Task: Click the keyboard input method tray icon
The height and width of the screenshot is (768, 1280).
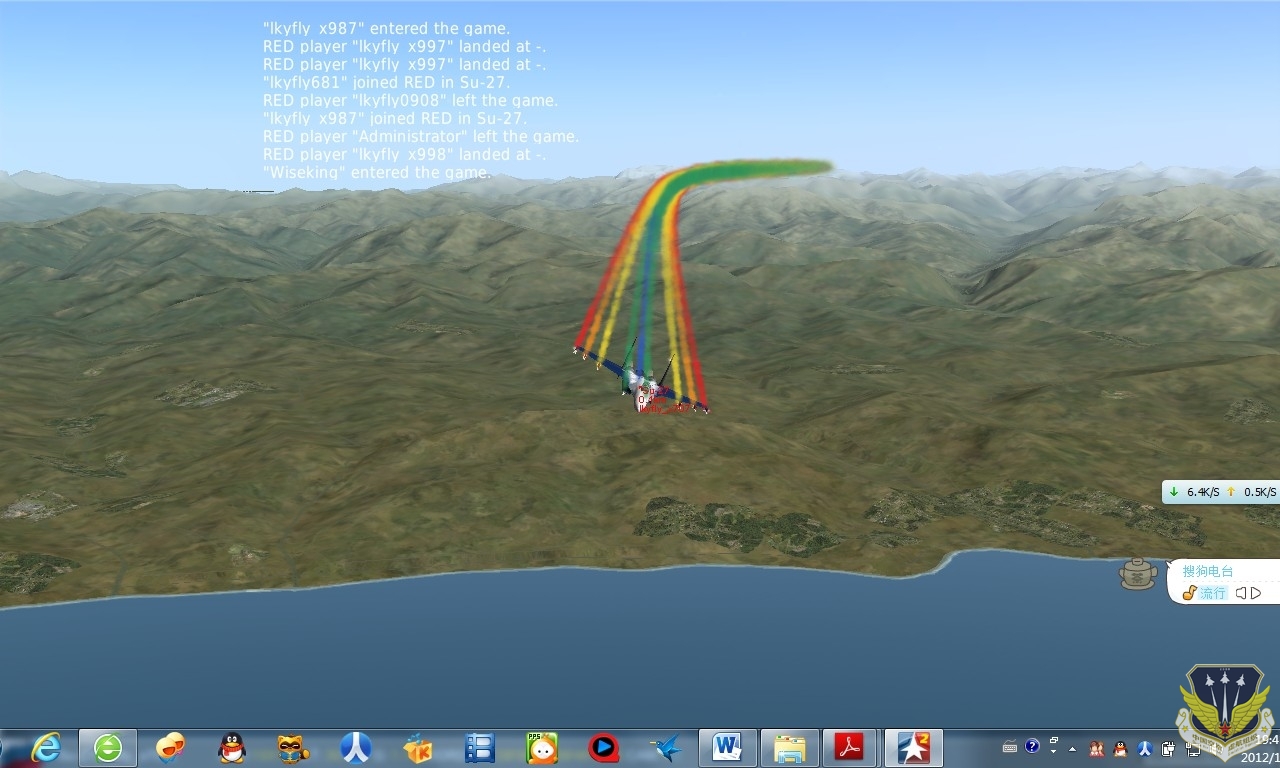Action: (x=1010, y=747)
